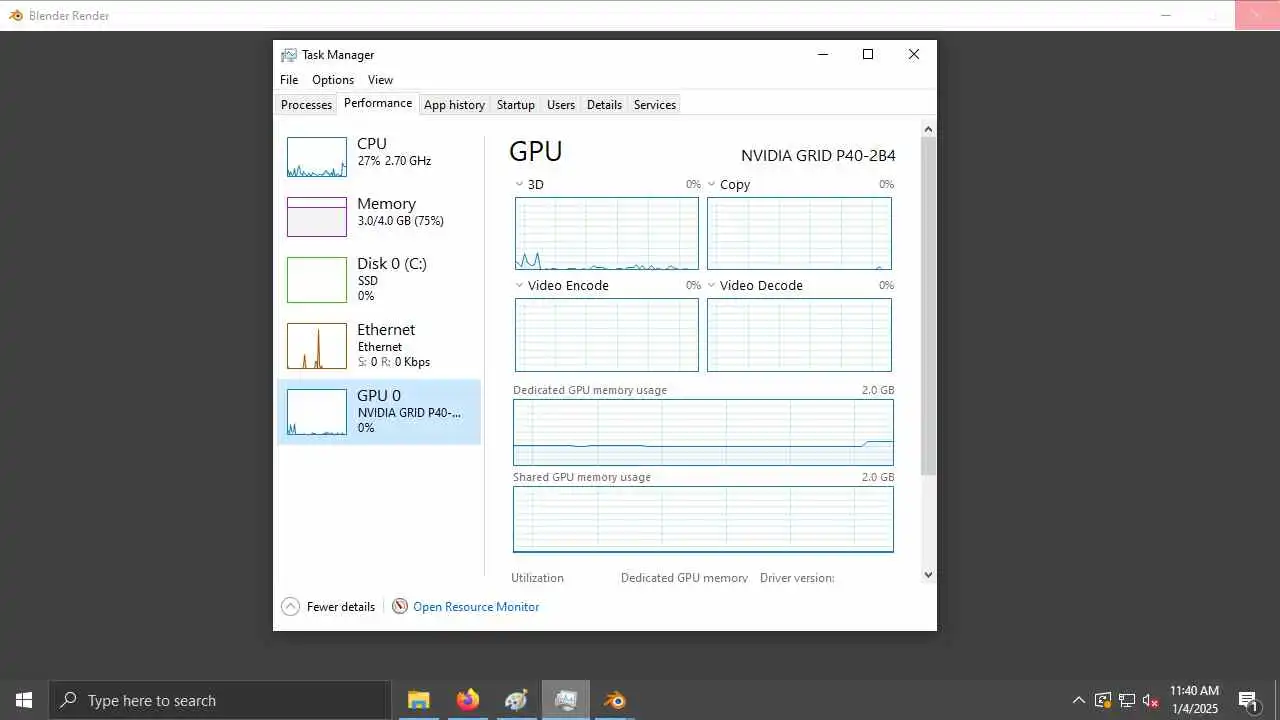Click the vertical scrollbar thumb
The width and height of the screenshot is (1280, 720).
tap(928, 306)
